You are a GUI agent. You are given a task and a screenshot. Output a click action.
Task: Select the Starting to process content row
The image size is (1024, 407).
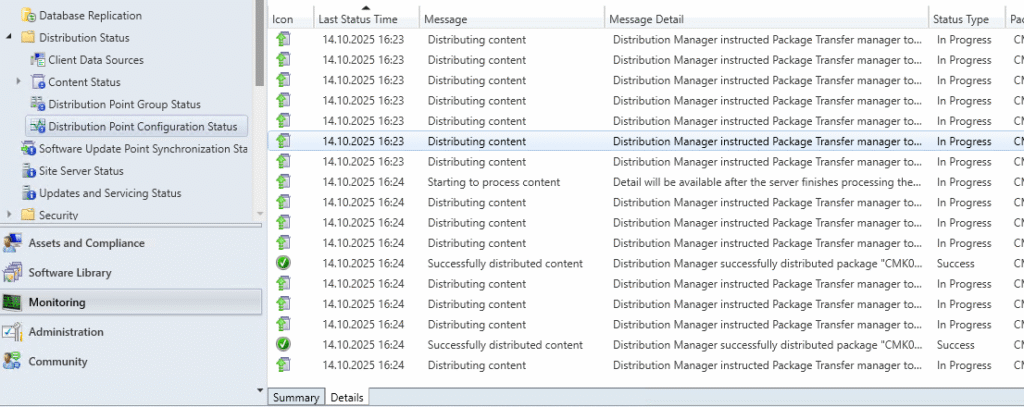pos(493,182)
